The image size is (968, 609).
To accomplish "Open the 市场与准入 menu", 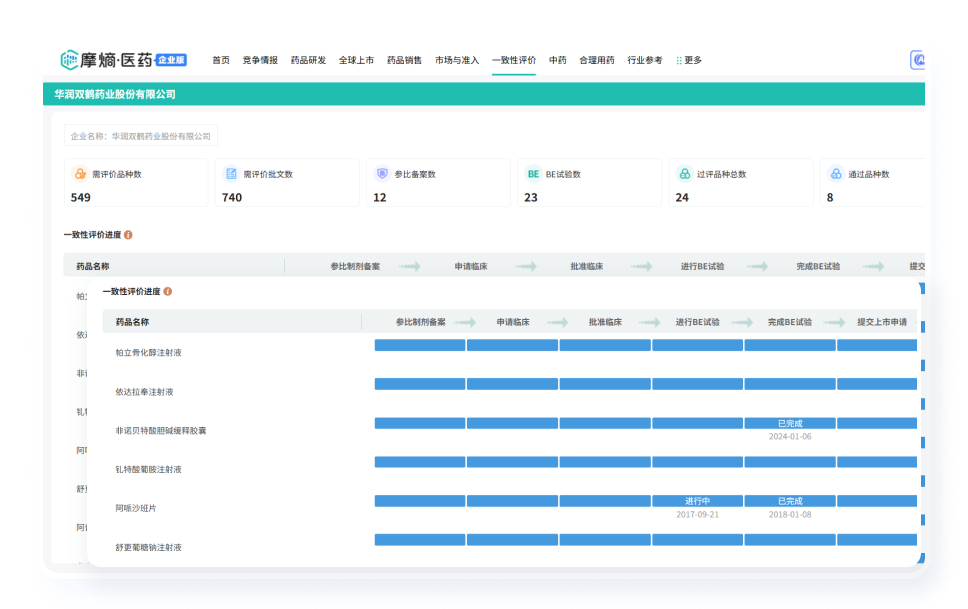I will [x=457, y=60].
